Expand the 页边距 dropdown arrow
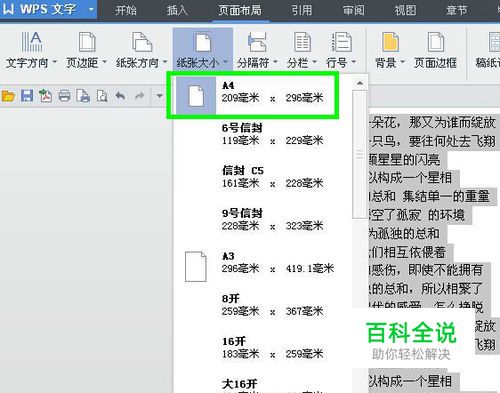The image size is (500, 393). click(104, 62)
